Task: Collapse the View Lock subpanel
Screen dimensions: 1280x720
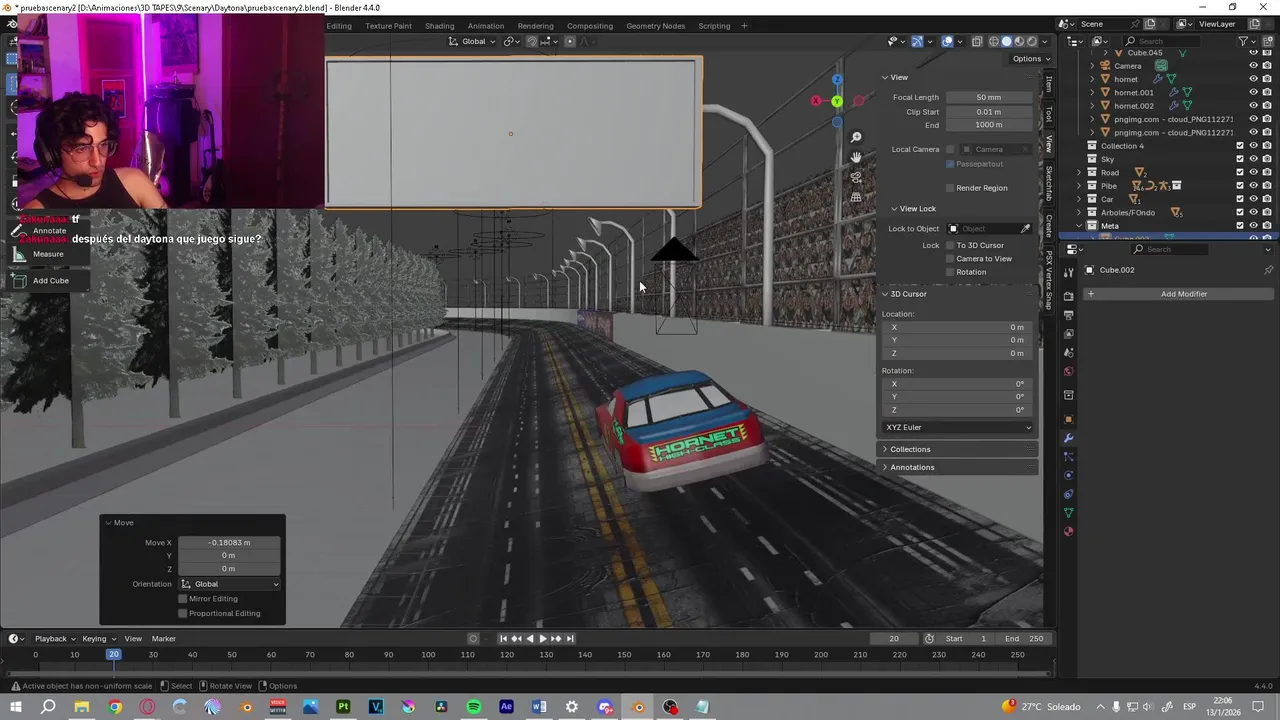Action: tap(894, 209)
